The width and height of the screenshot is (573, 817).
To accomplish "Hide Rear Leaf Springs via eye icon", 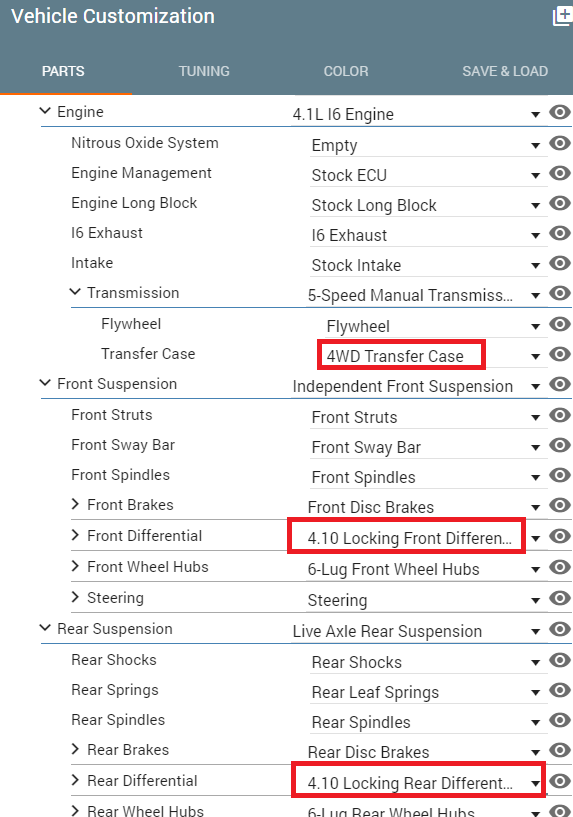I will 560,690.
